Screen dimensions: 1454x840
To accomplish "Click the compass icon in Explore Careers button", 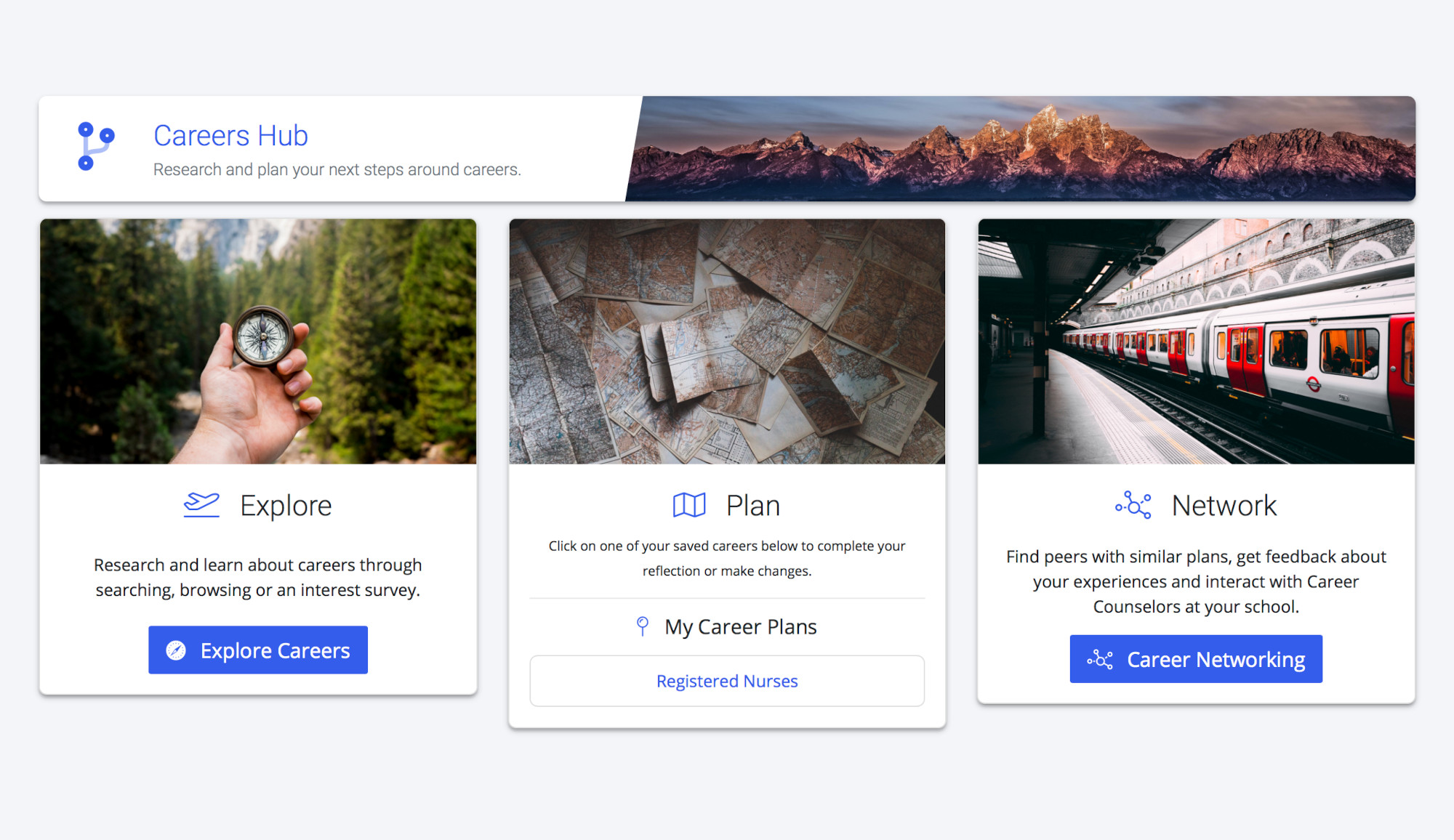I will [x=176, y=650].
